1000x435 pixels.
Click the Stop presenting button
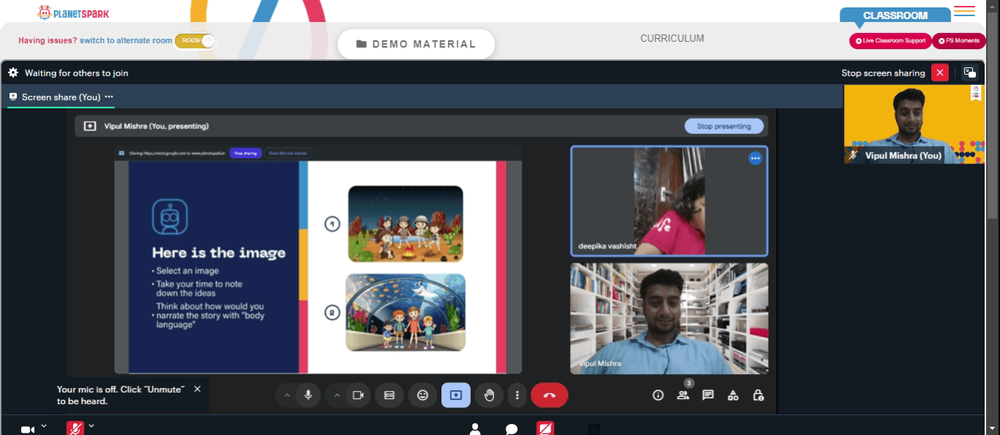coord(724,126)
